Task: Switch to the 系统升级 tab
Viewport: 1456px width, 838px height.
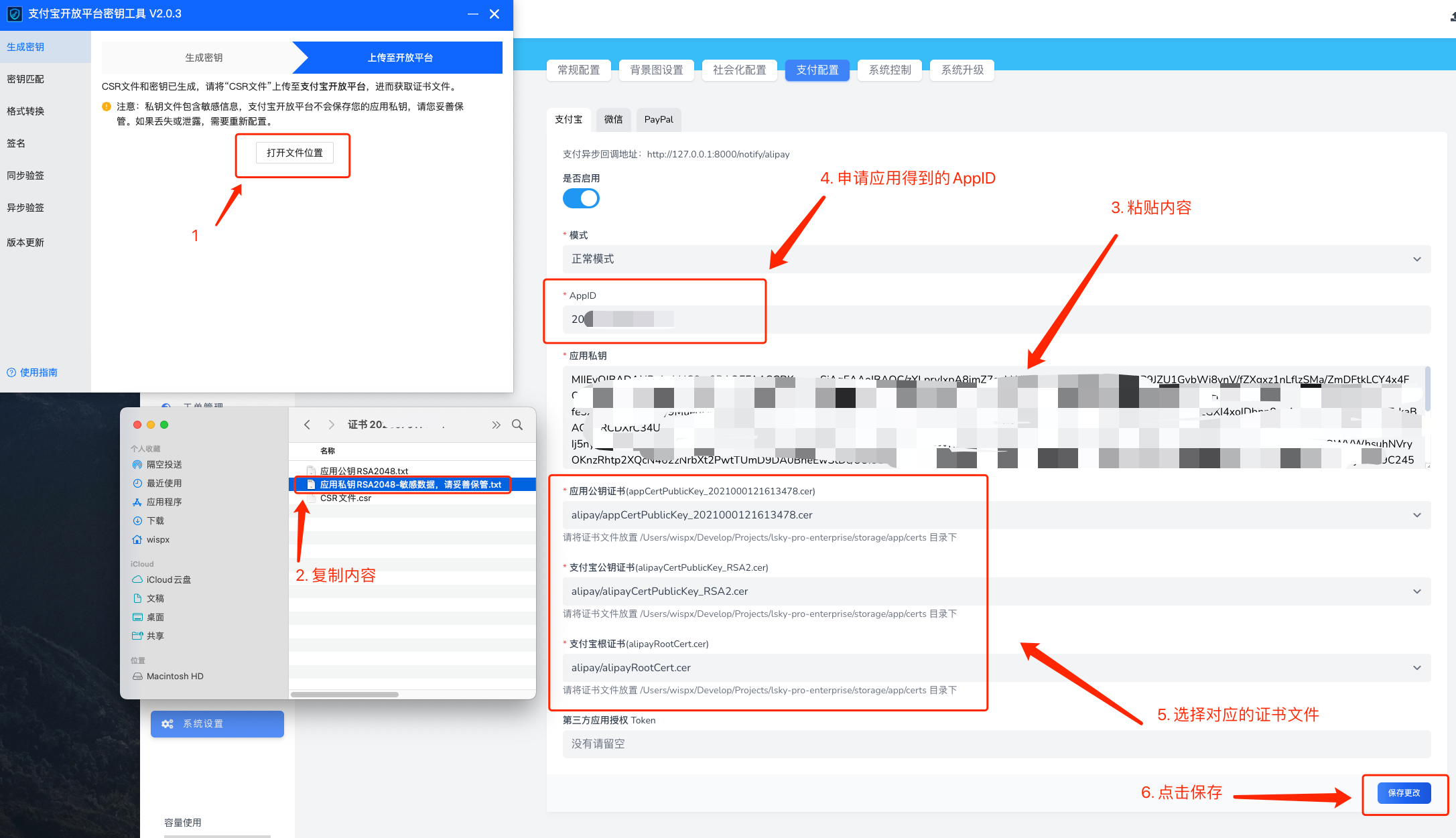Action: point(962,70)
